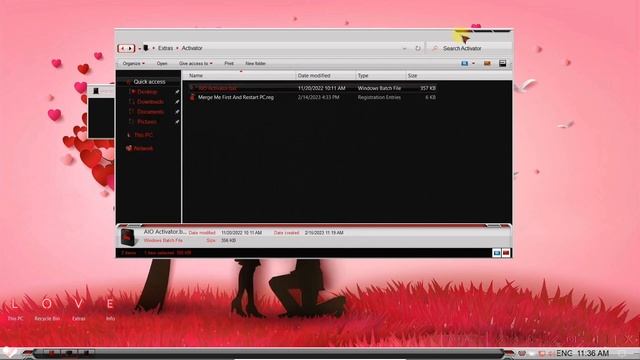The width and height of the screenshot is (640, 360).
Task: Open help with the toolbar's last icon
Action: click(502, 63)
